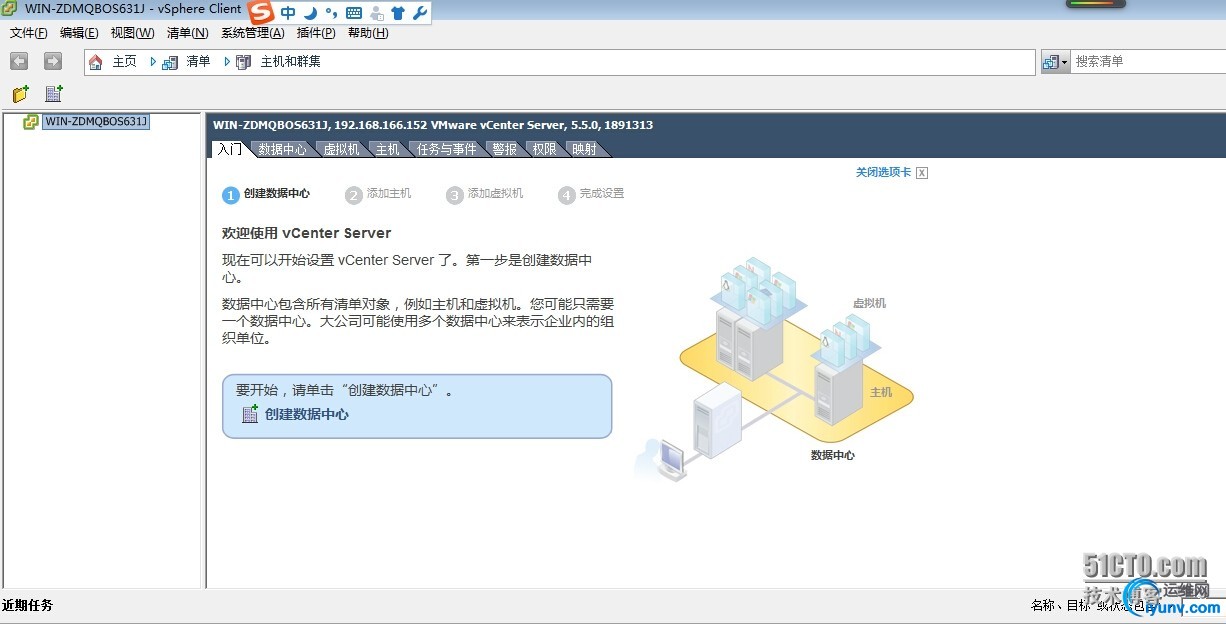Click the 欢迎使用 vCenter Server heading
Image resolution: width=1226 pixels, height=624 pixels.
coord(306,233)
